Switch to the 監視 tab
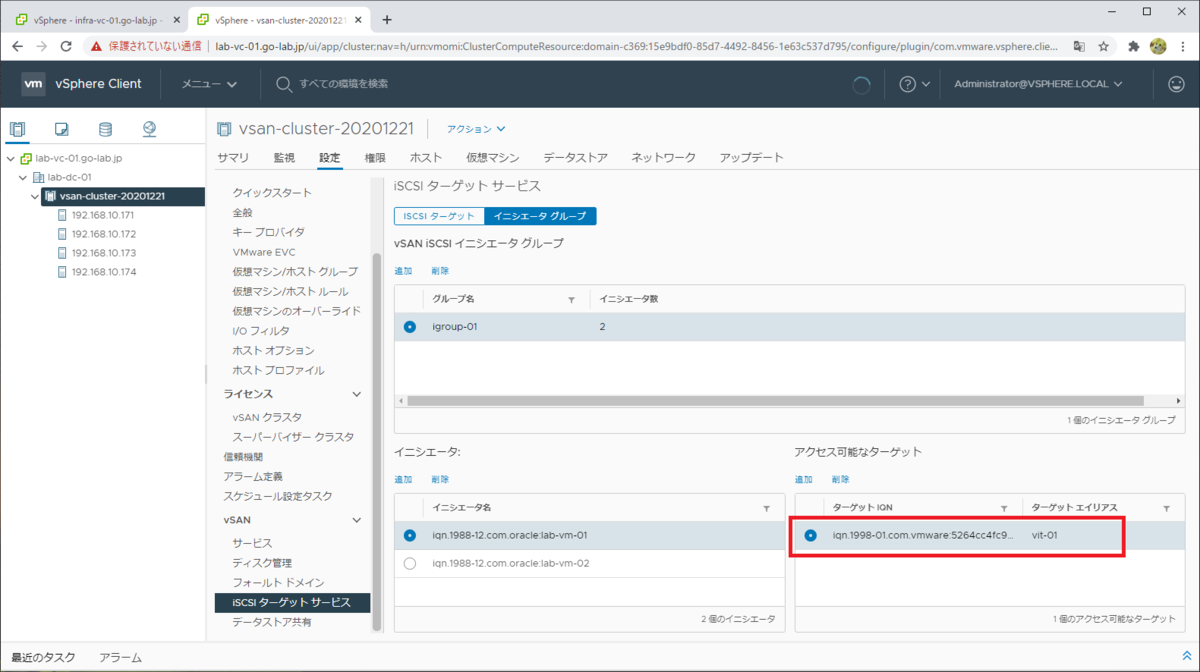1200x672 pixels. tap(284, 158)
